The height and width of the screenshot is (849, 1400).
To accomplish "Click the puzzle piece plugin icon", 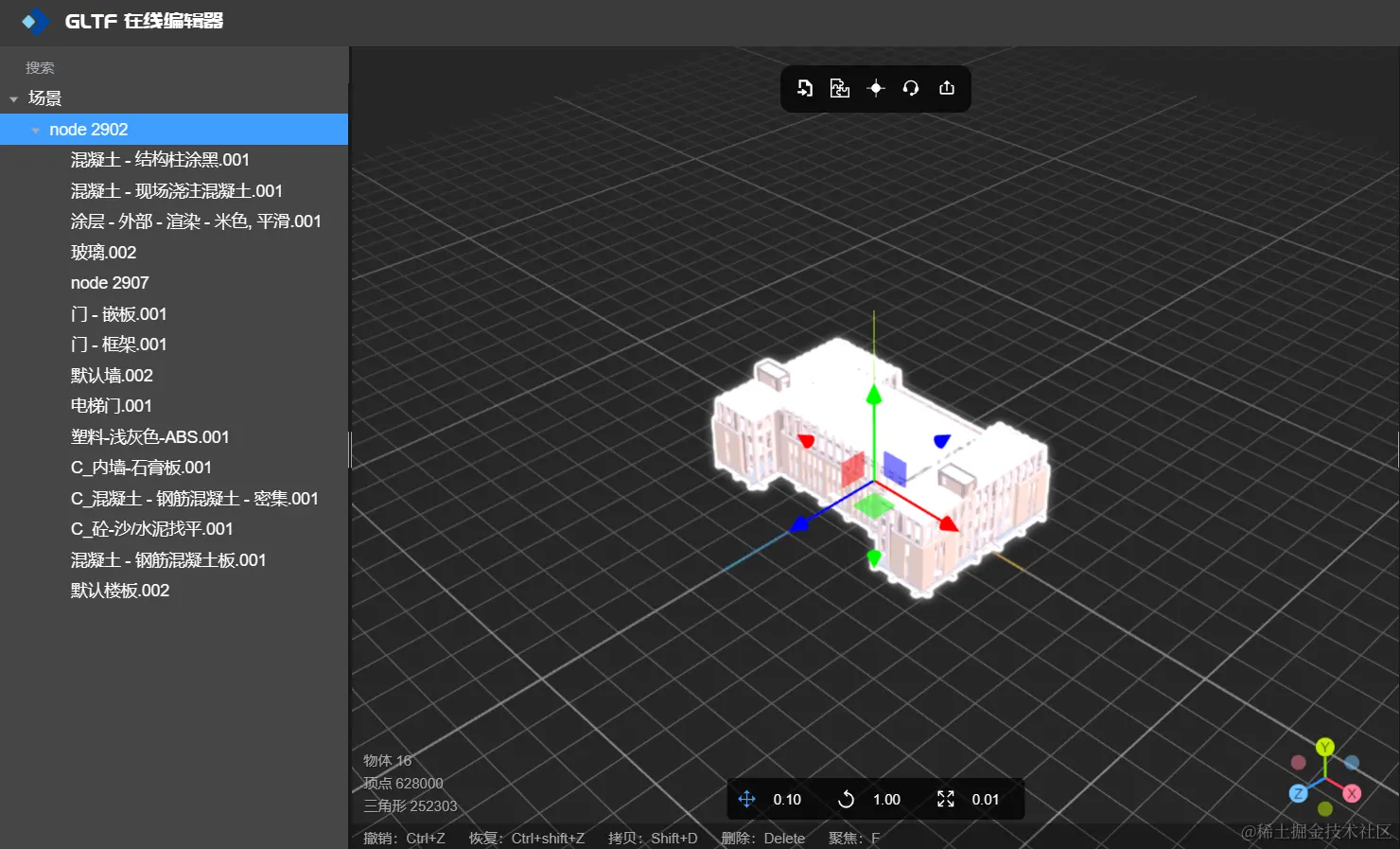I will pyautogui.click(x=840, y=88).
